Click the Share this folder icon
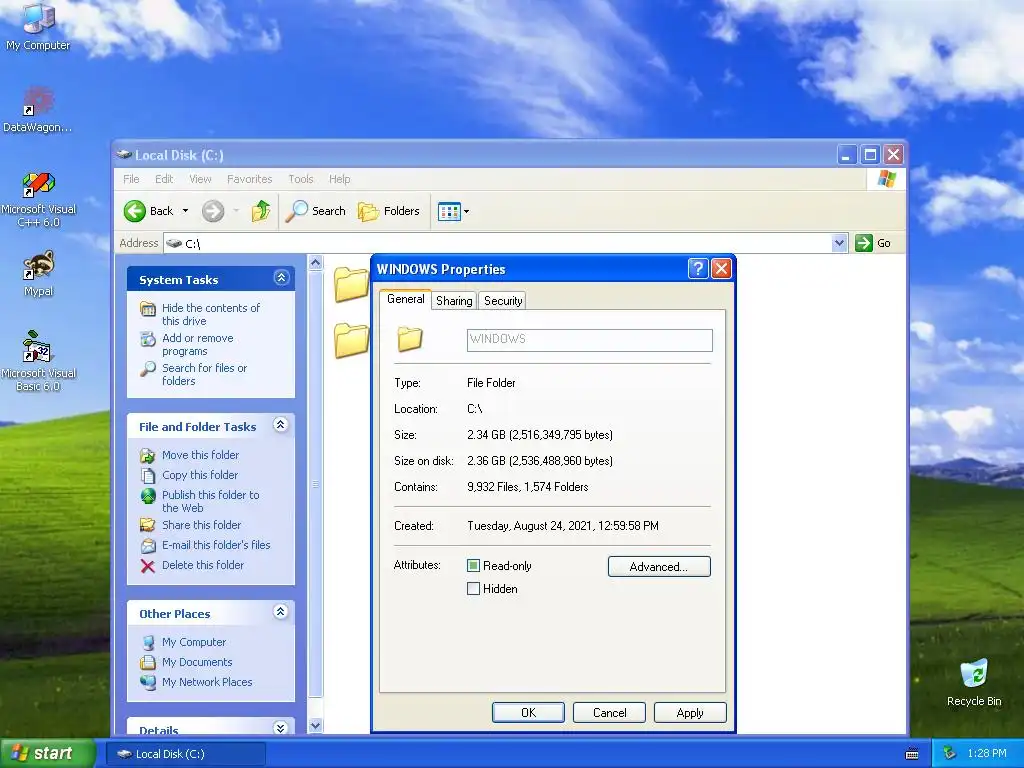Screen dimensions: 1024x768 [x=148, y=525]
